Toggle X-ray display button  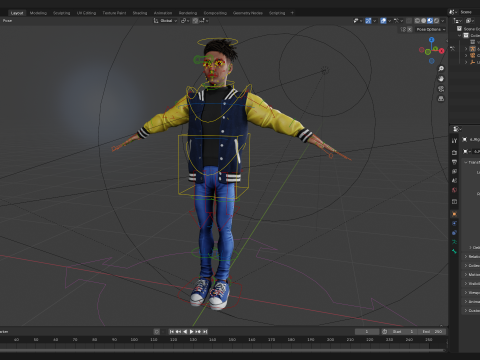pyautogui.click(x=409, y=21)
